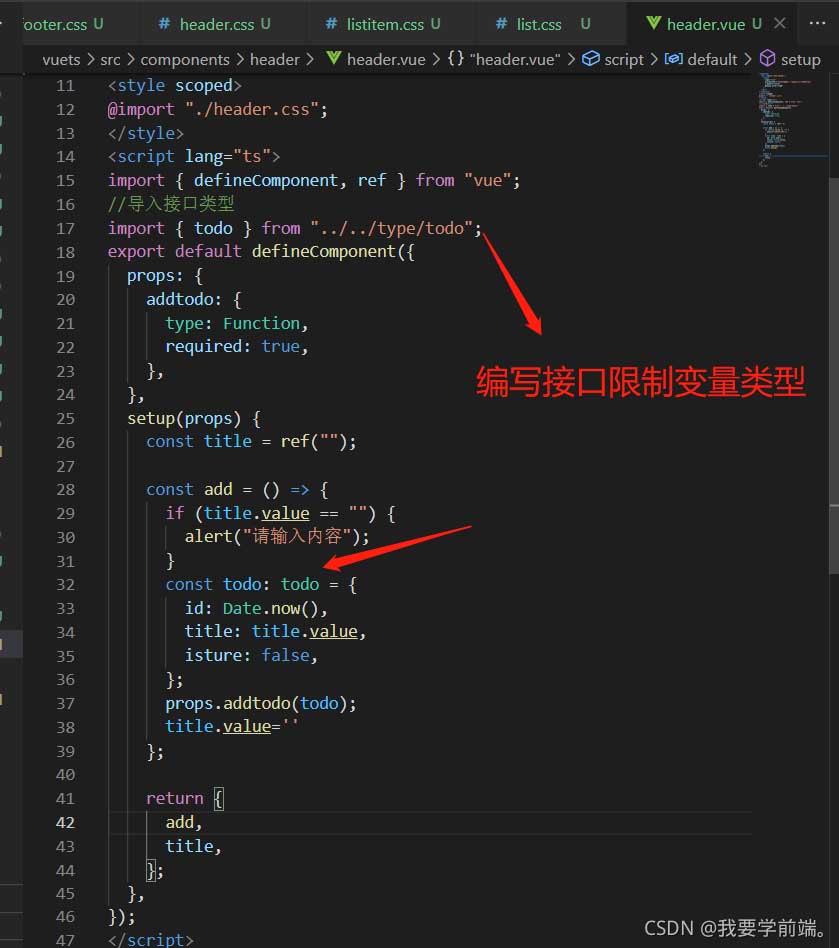Screen dimensions: 839x948
Task: Click the Vue icon on header.vue tab
Action: [x=653, y=24]
